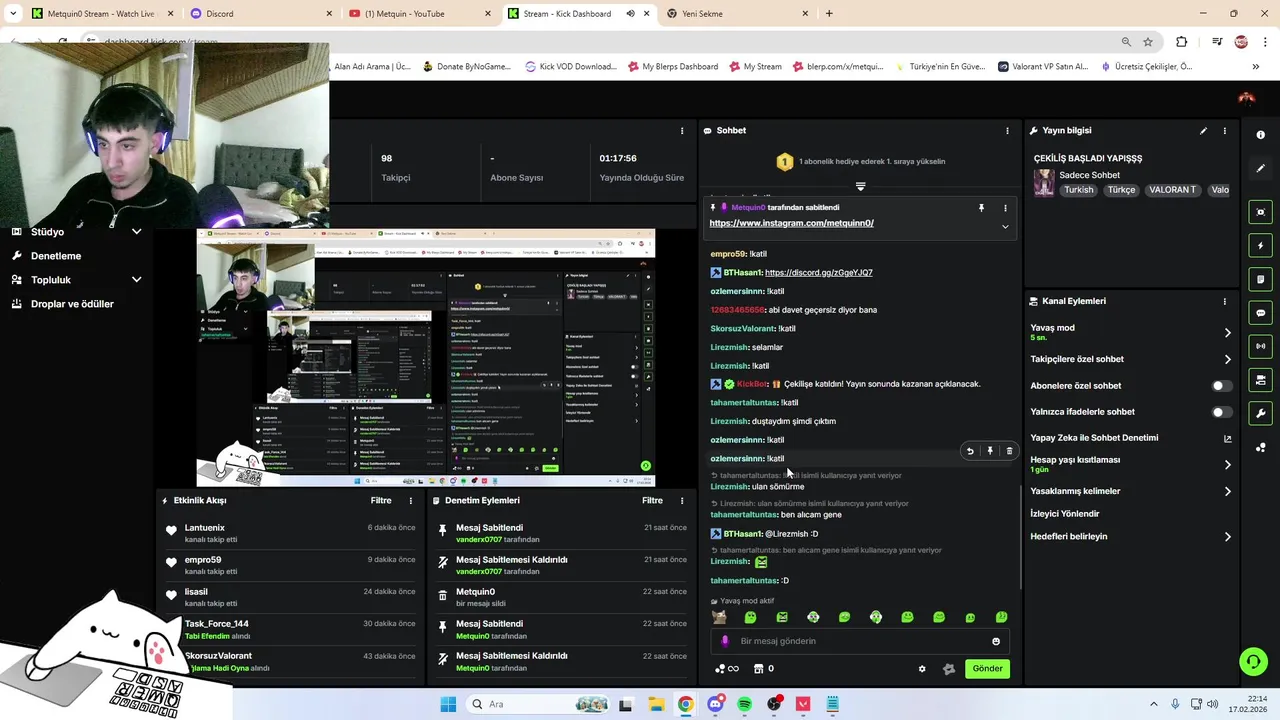Click the pencil edit icon in the right sidebar
The image size is (1280, 720).
(1260, 168)
